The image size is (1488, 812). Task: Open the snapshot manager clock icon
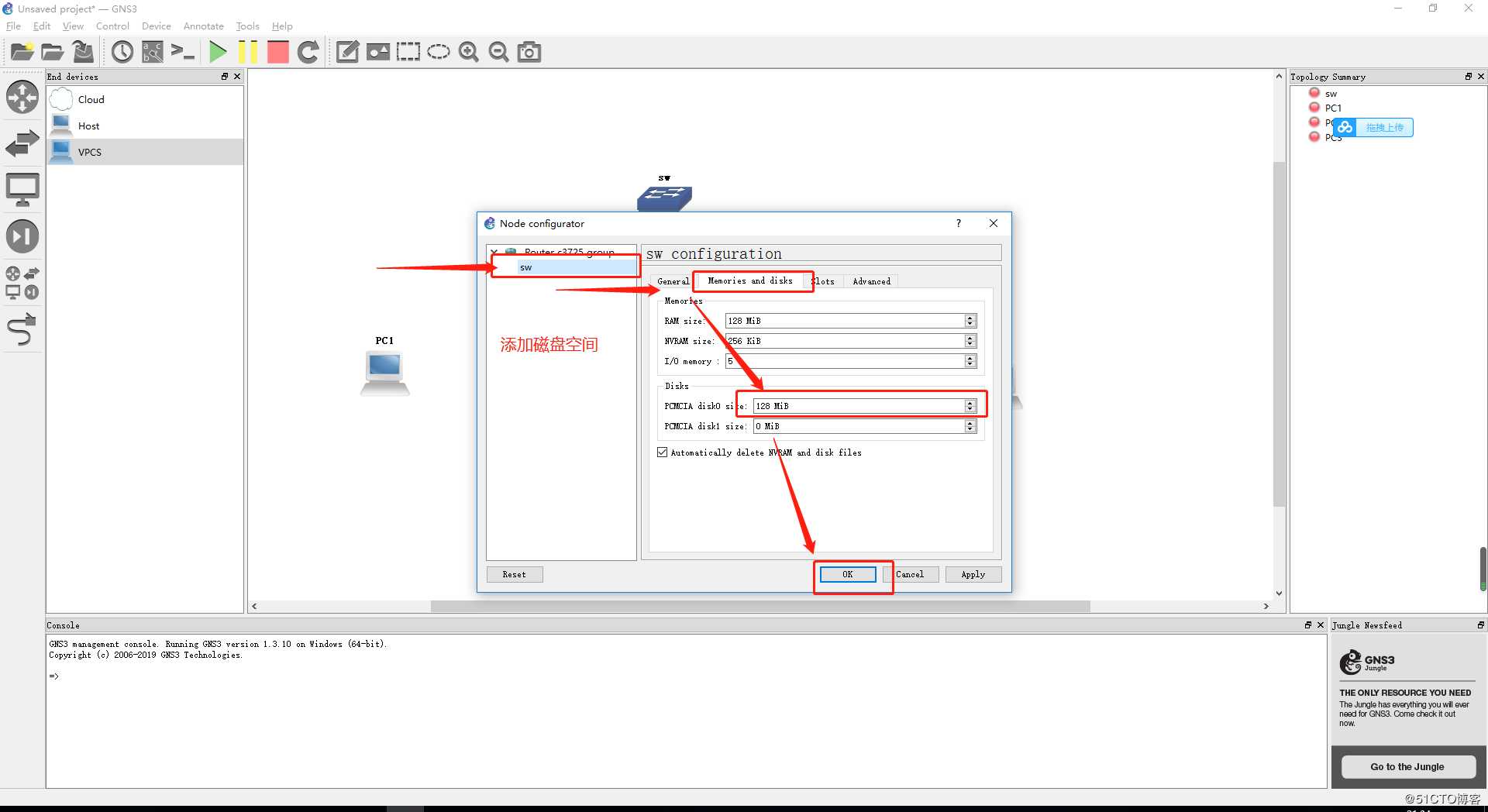click(x=122, y=52)
